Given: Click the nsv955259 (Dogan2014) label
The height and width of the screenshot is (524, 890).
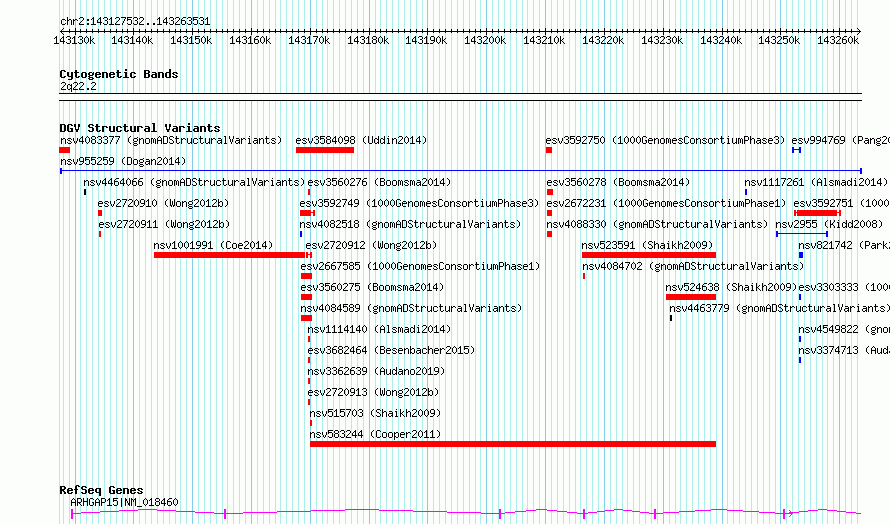Looking at the screenshot, I should click(123, 161).
